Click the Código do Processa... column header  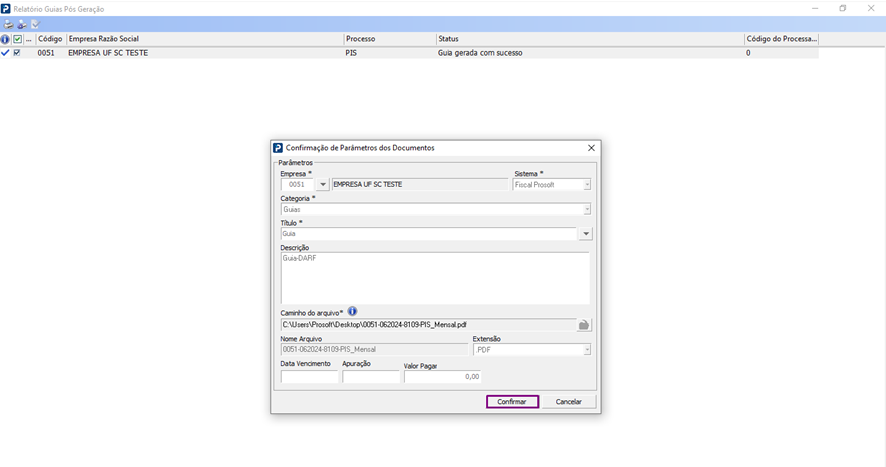point(781,39)
